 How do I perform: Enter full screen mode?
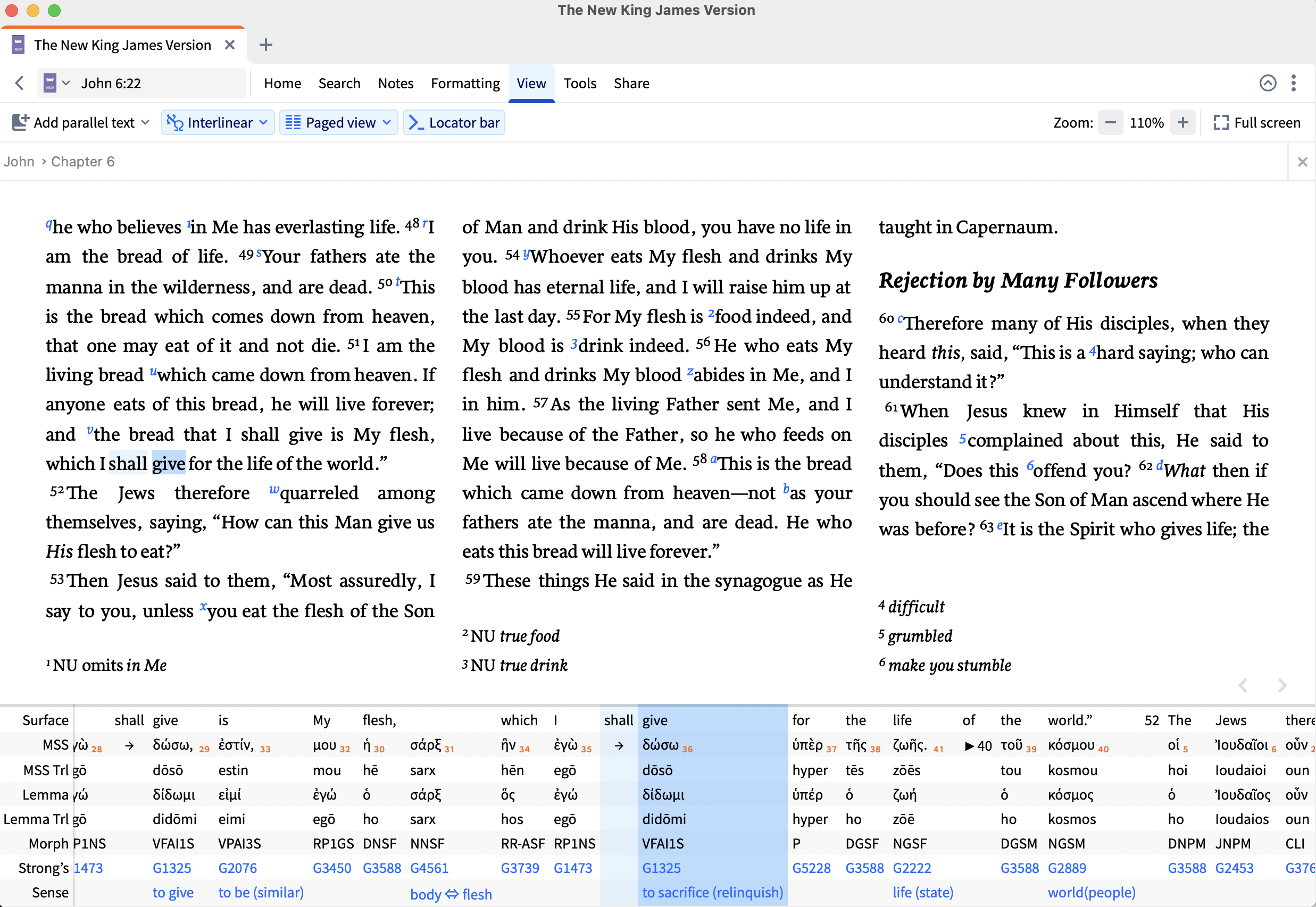pyautogui.click(x=1257, y=123)
